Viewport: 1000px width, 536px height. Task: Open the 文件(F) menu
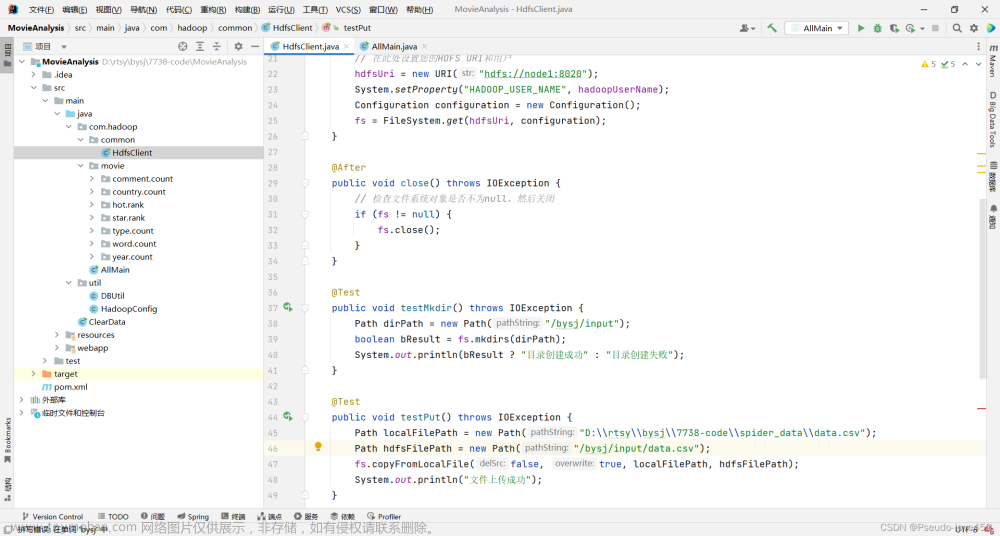click(x=41, y=10)
